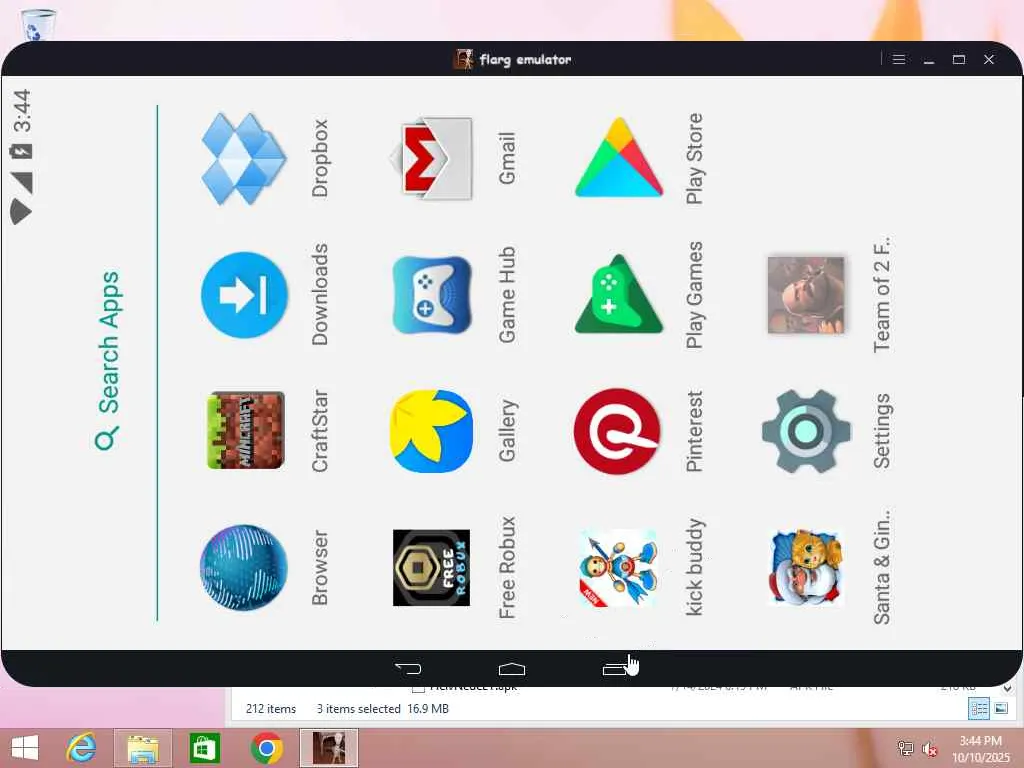Click the Settings label text

tap(882, 431)
